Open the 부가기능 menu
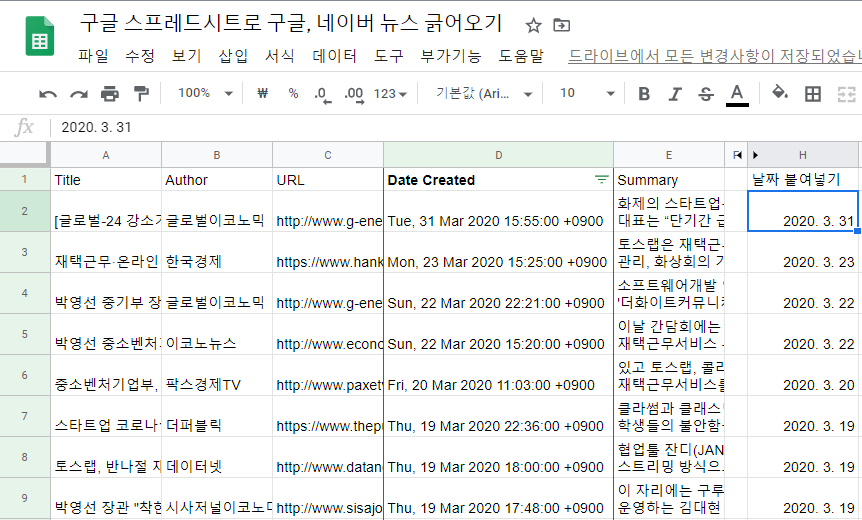The width and height of the screenshot is (862, 520). [x=451, y=56]
